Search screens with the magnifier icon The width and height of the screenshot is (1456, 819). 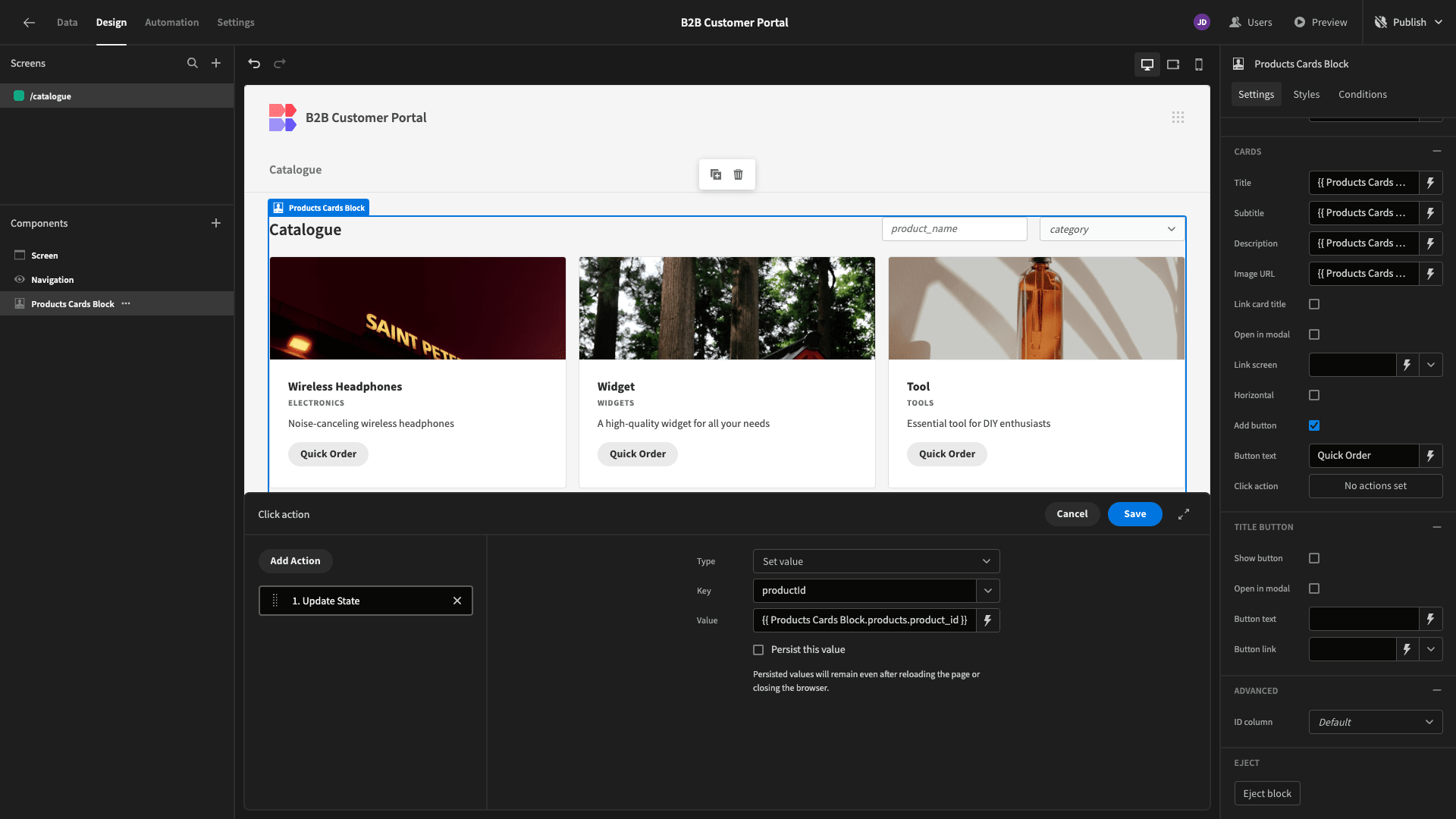[x=193, y=63]
